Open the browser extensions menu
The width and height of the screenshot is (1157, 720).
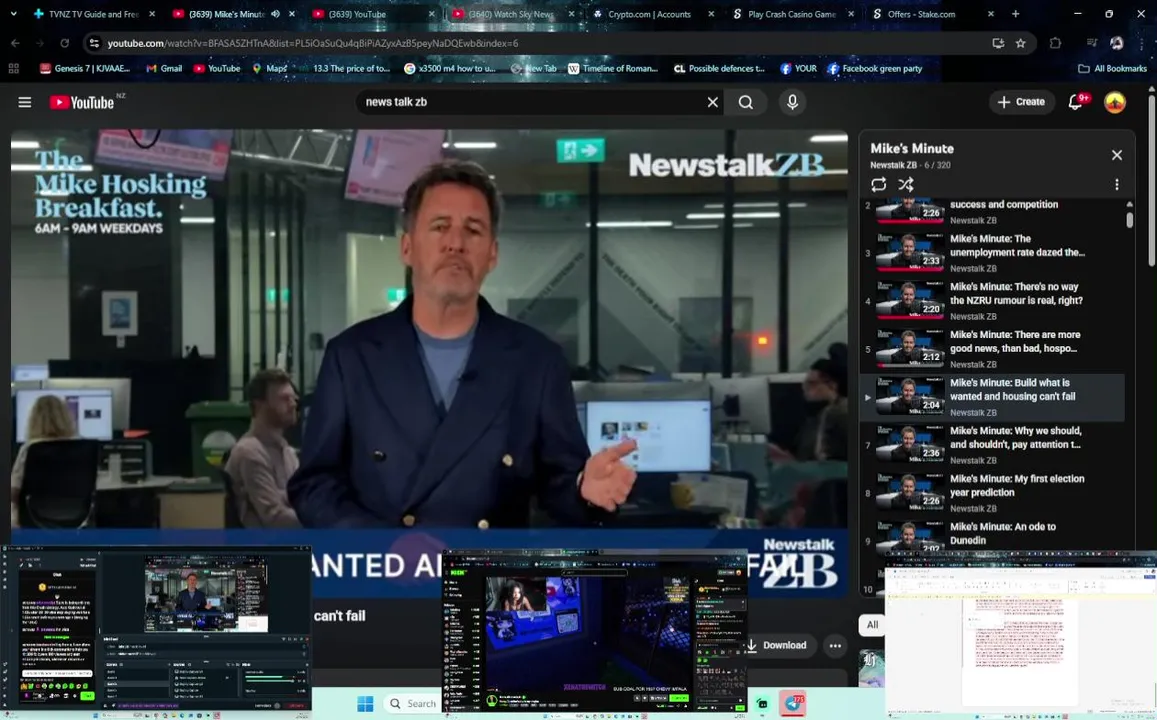tap(1055, 44)
